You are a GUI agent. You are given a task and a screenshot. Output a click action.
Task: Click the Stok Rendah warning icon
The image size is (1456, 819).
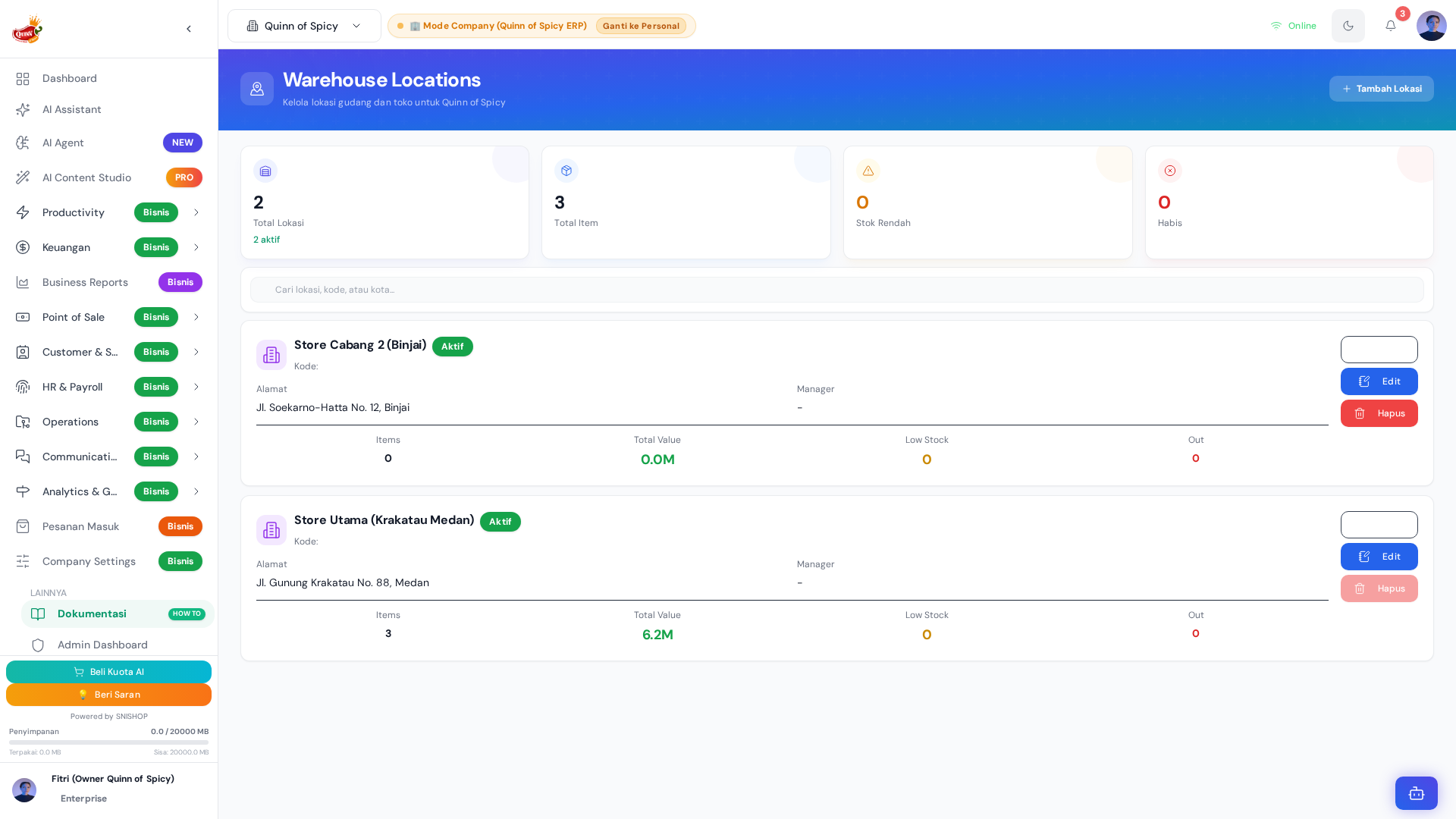pos(868,171)
